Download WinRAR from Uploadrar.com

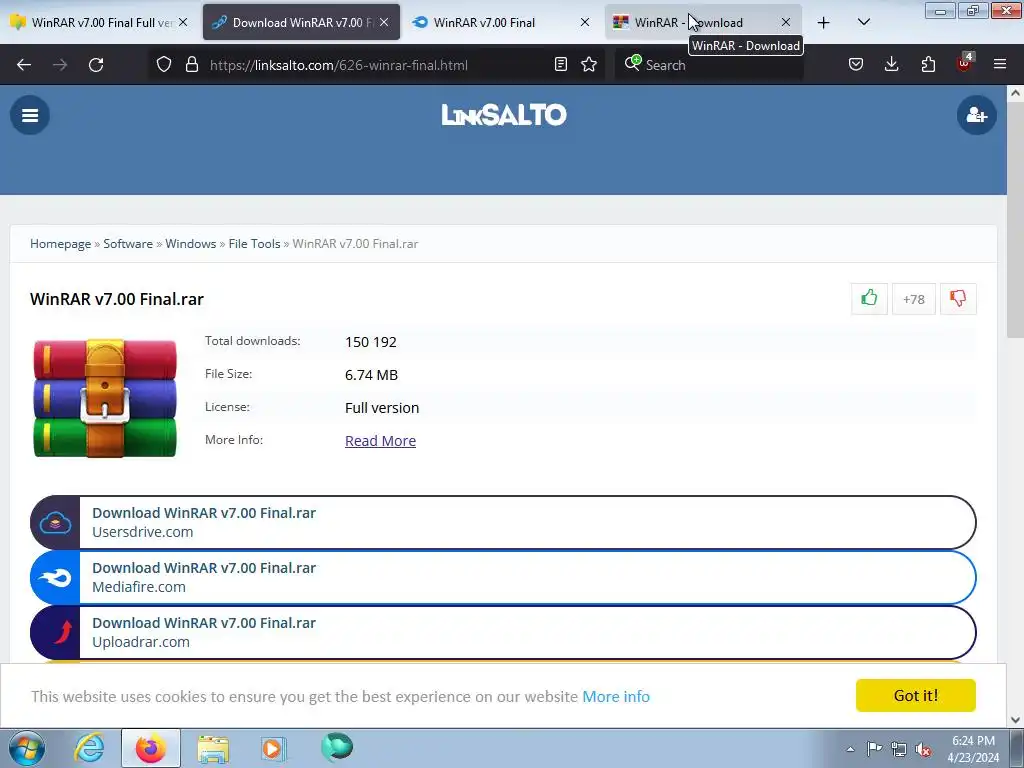(503, 632)
